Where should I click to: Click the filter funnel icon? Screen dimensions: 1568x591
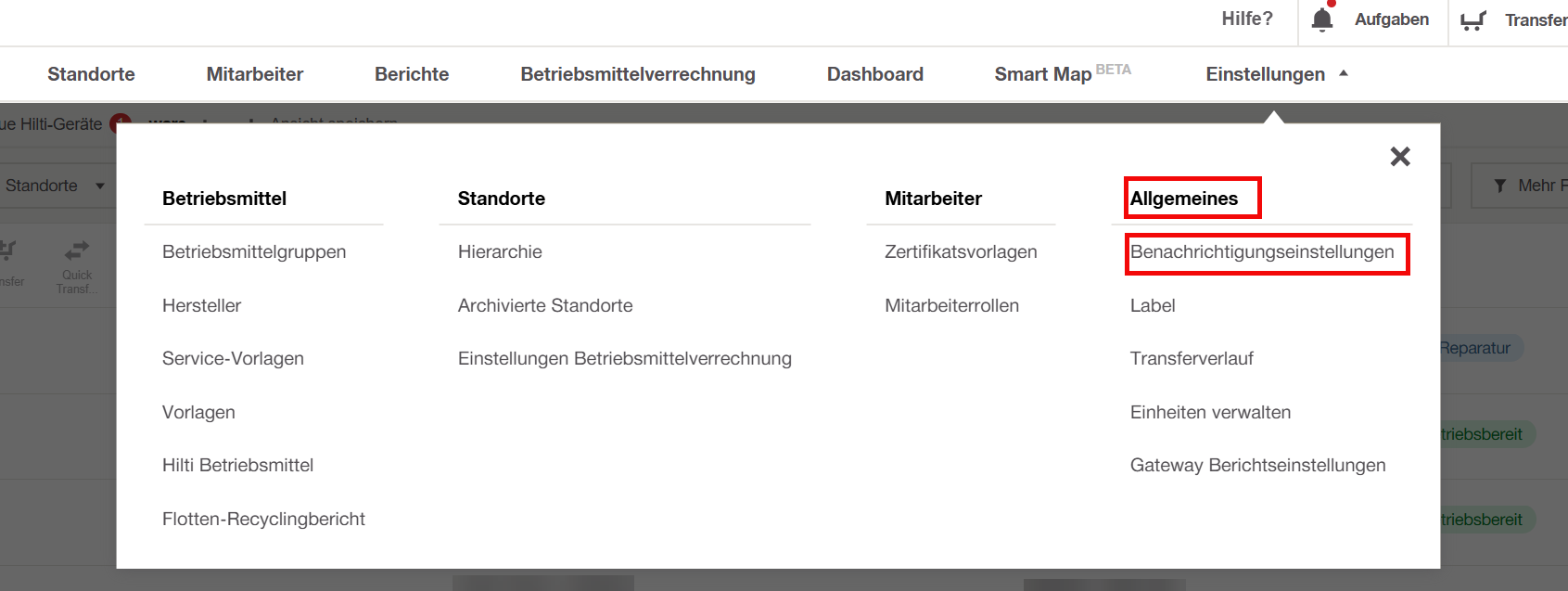[1500, 186]
